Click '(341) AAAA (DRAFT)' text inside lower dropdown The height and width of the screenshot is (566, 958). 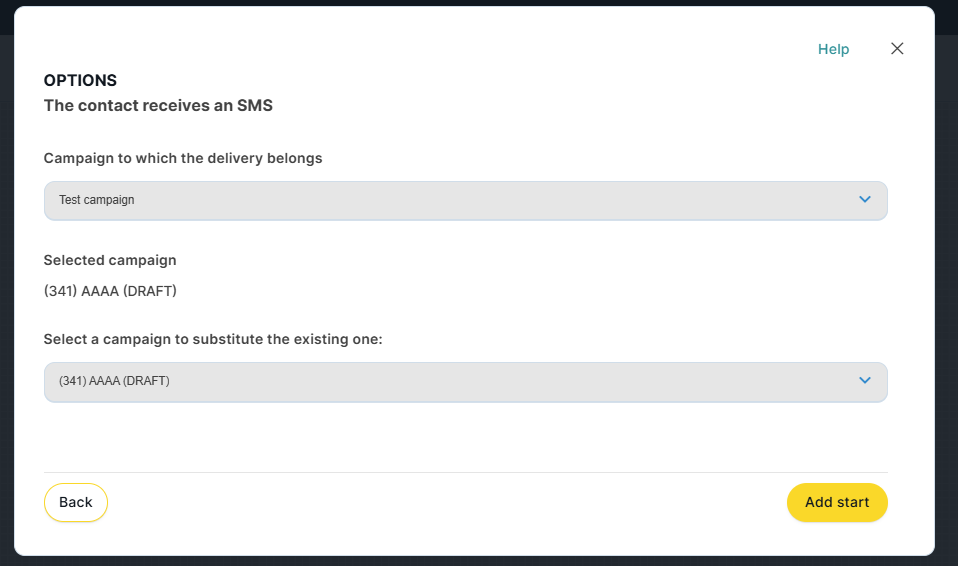click(x=114, y=381)
